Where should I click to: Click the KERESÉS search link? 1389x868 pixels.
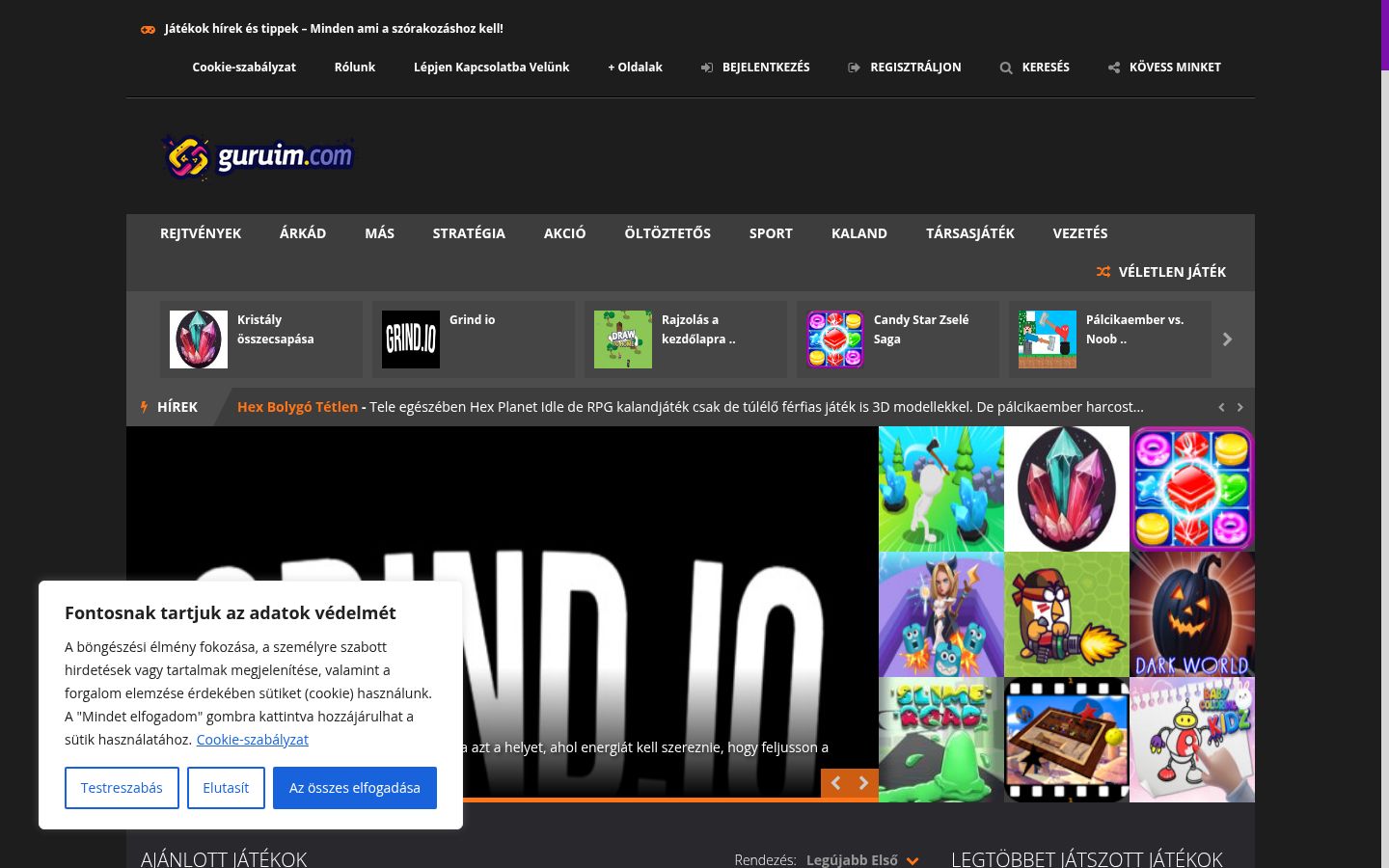(x=1046, y=68)
